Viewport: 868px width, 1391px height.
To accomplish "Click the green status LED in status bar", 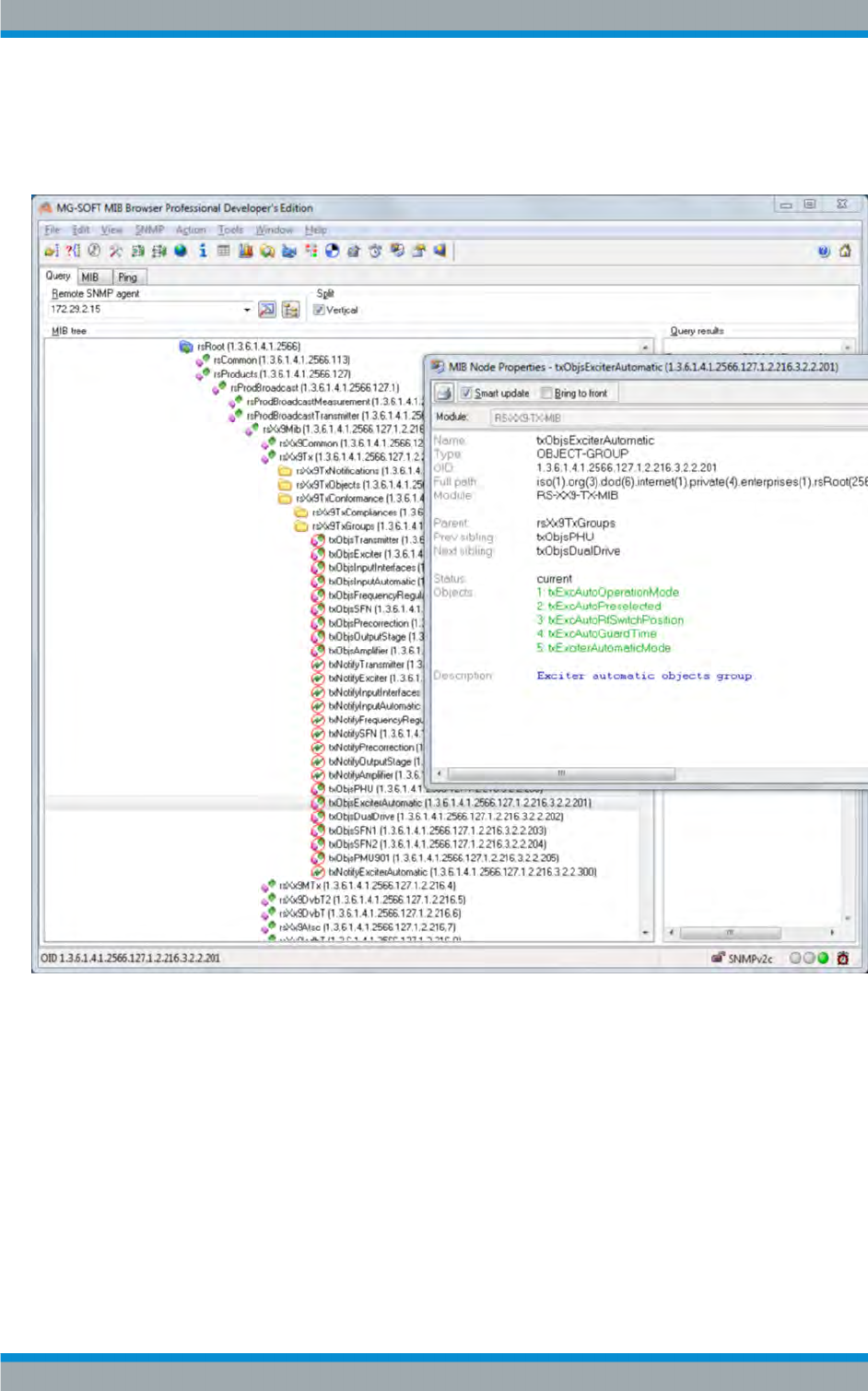I will tap(823, 958).
